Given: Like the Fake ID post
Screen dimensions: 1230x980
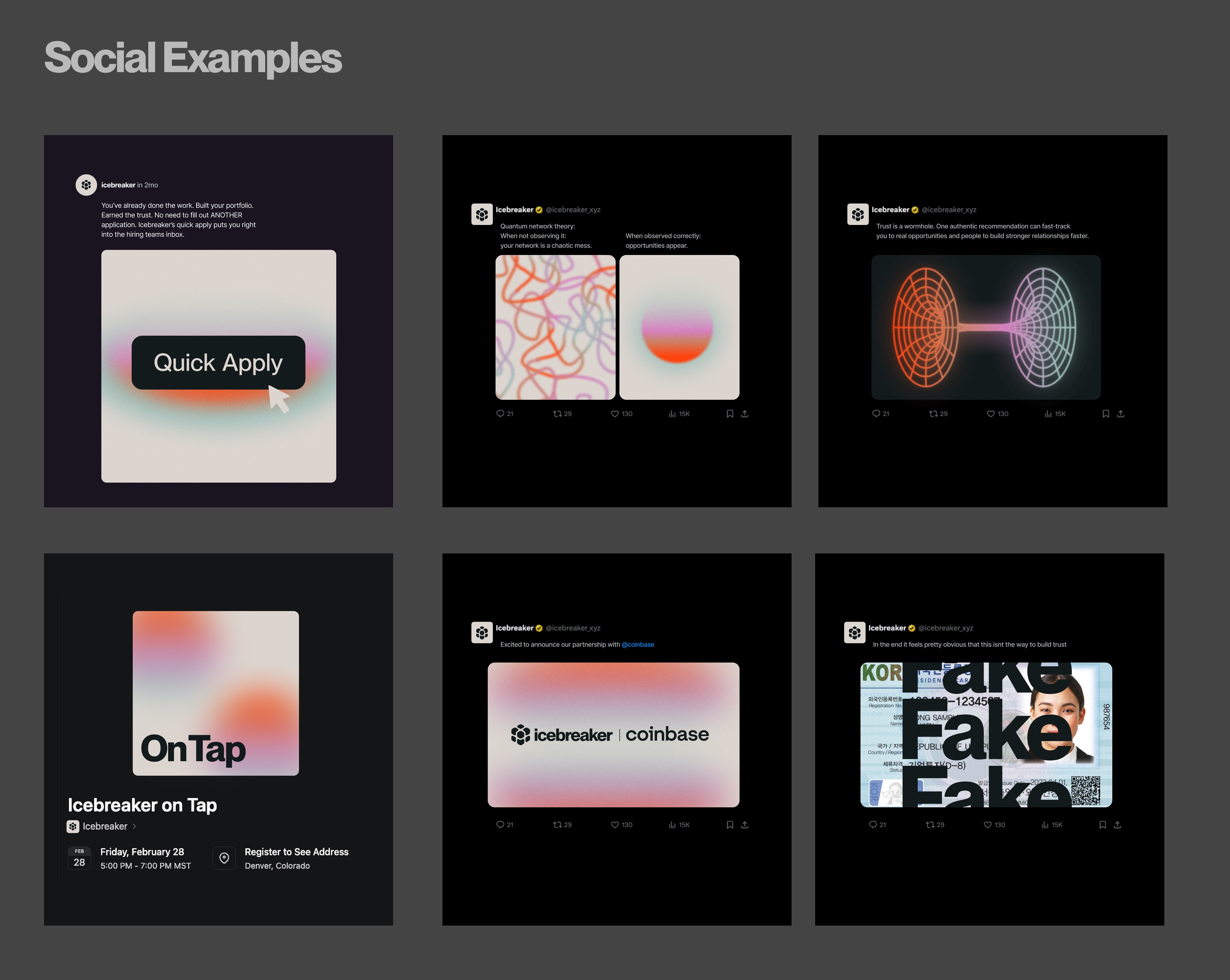Looking at the screenshot, I should click(988, 825).
